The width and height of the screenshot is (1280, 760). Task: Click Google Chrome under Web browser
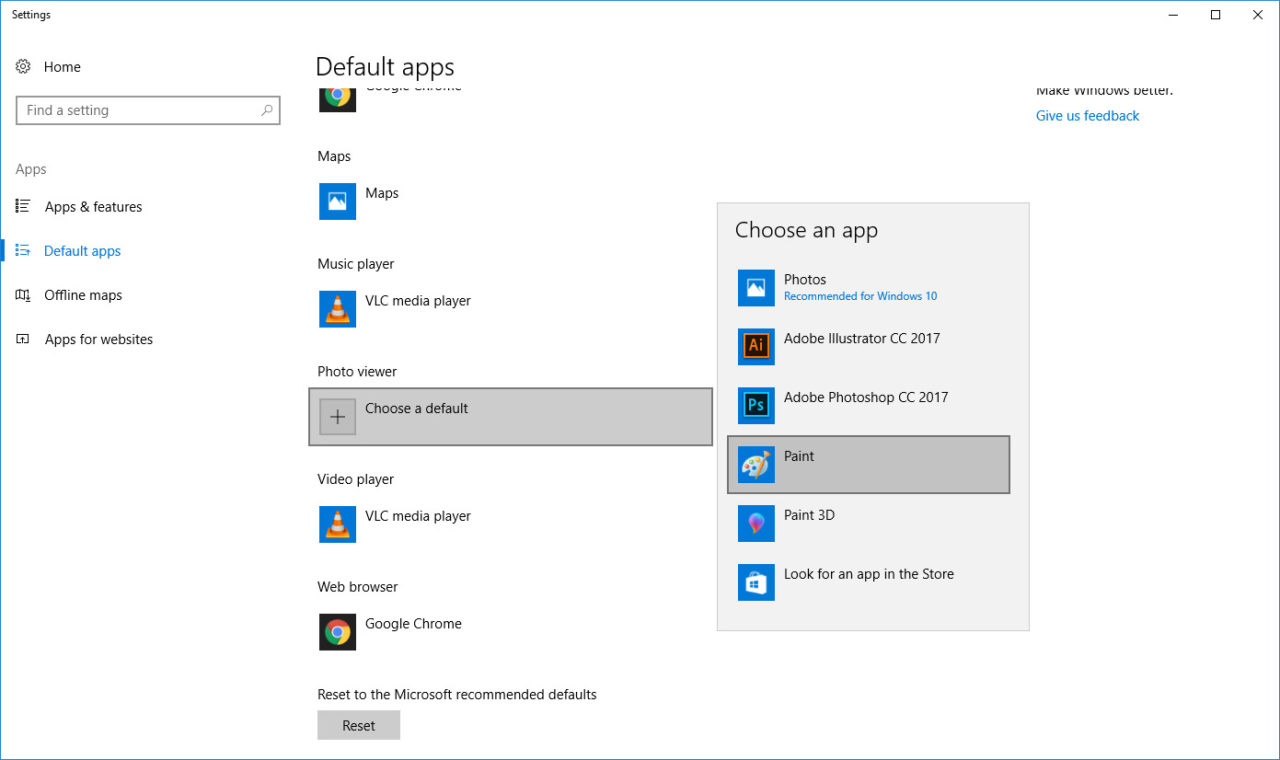tap(413, 624)
